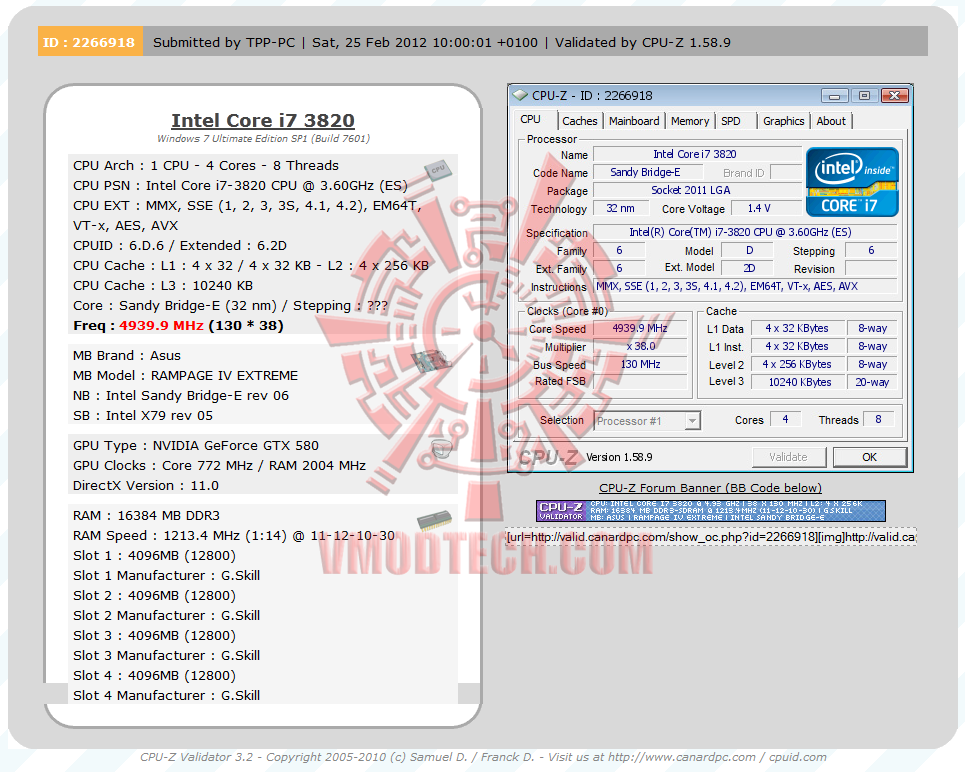Click the RAM module icon beside RAM
Image resolution: width=965 pixels, height=772 pixels.
pyautogui.click(x=434, y=520)
